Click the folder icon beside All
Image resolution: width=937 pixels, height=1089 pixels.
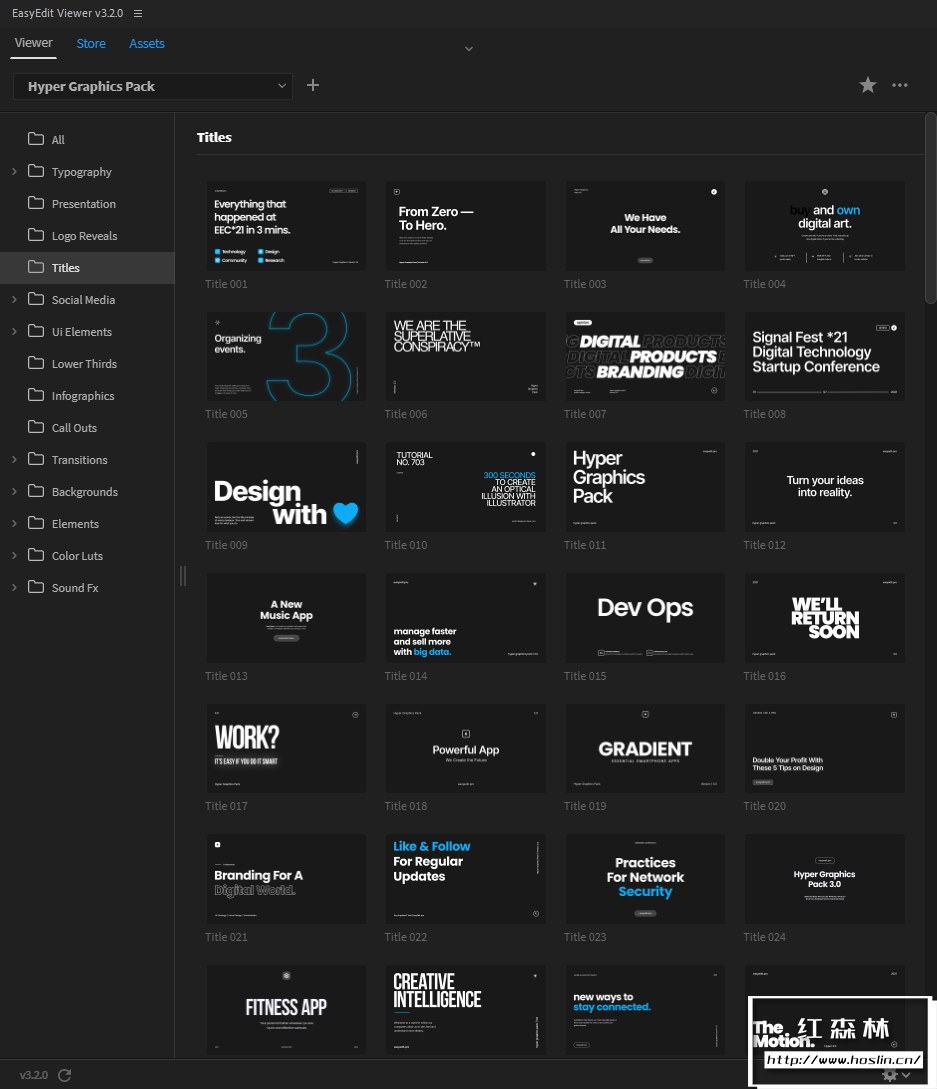35,139
